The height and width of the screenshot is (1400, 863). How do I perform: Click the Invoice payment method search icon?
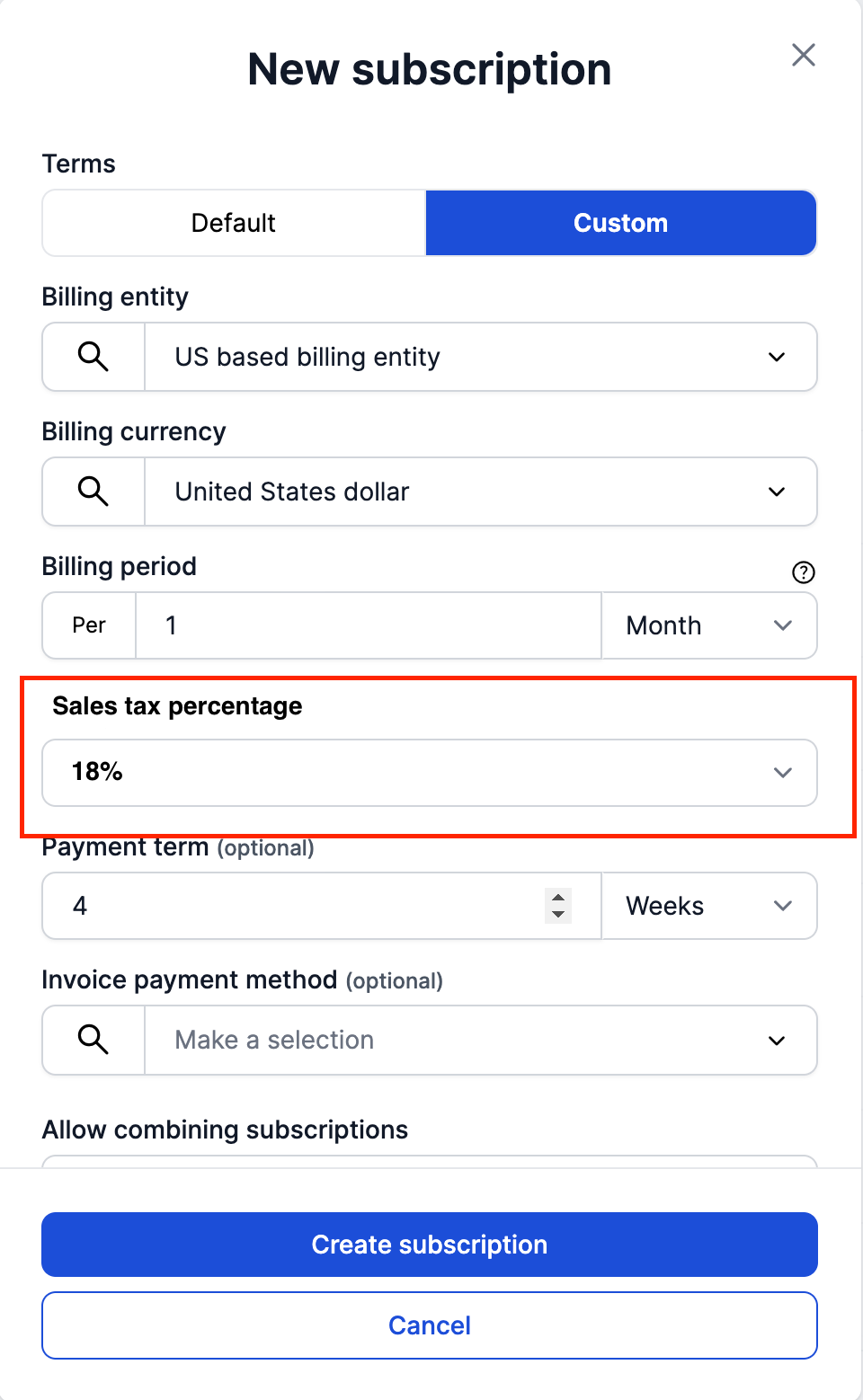[93, 1040]
